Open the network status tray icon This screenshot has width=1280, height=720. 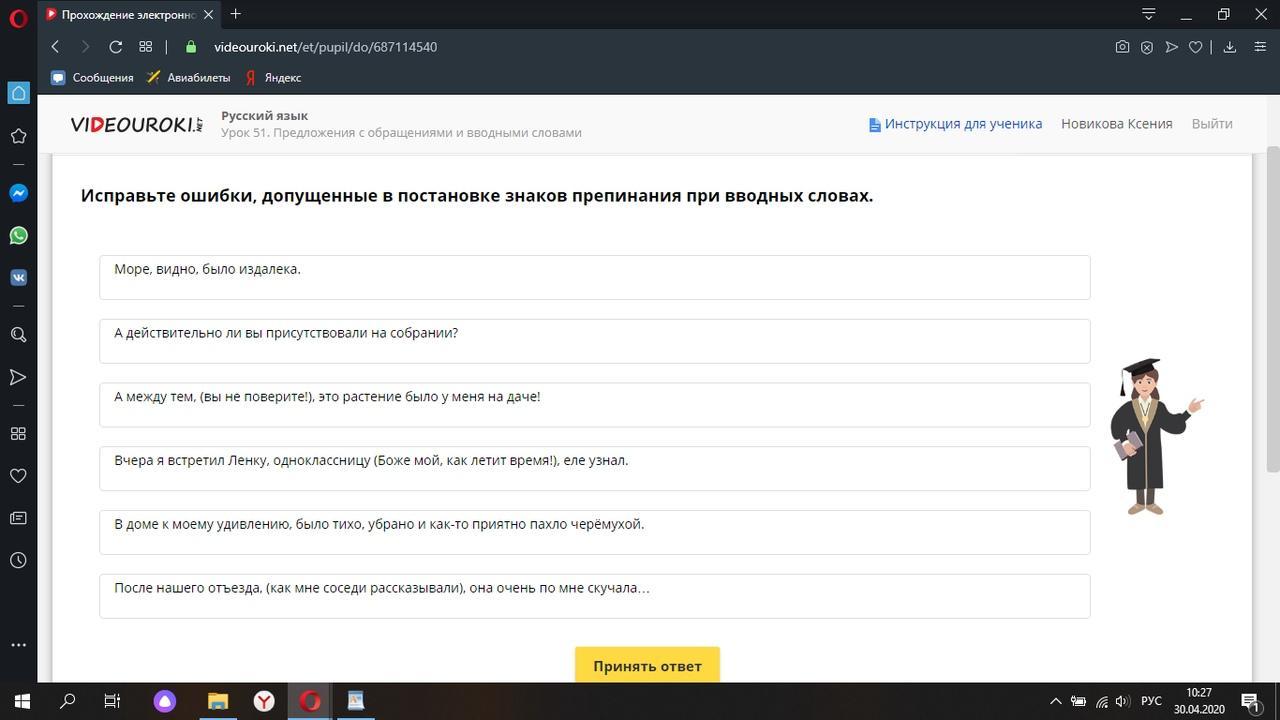coord(1101,702)
